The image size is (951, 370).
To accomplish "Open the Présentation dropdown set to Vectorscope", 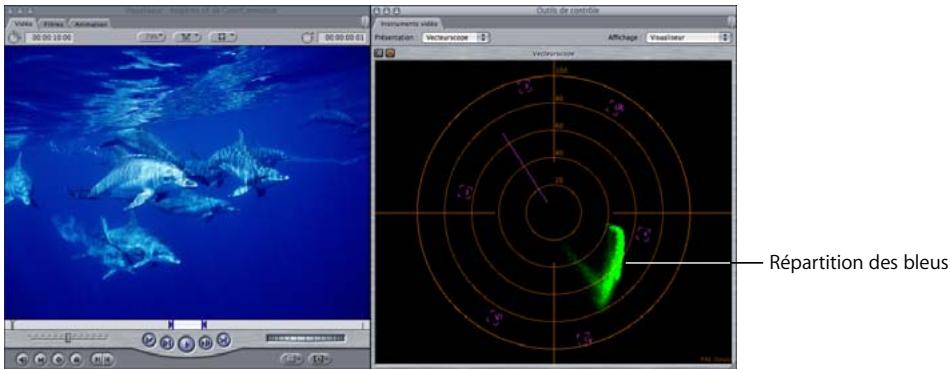I will tap(455, 37).
